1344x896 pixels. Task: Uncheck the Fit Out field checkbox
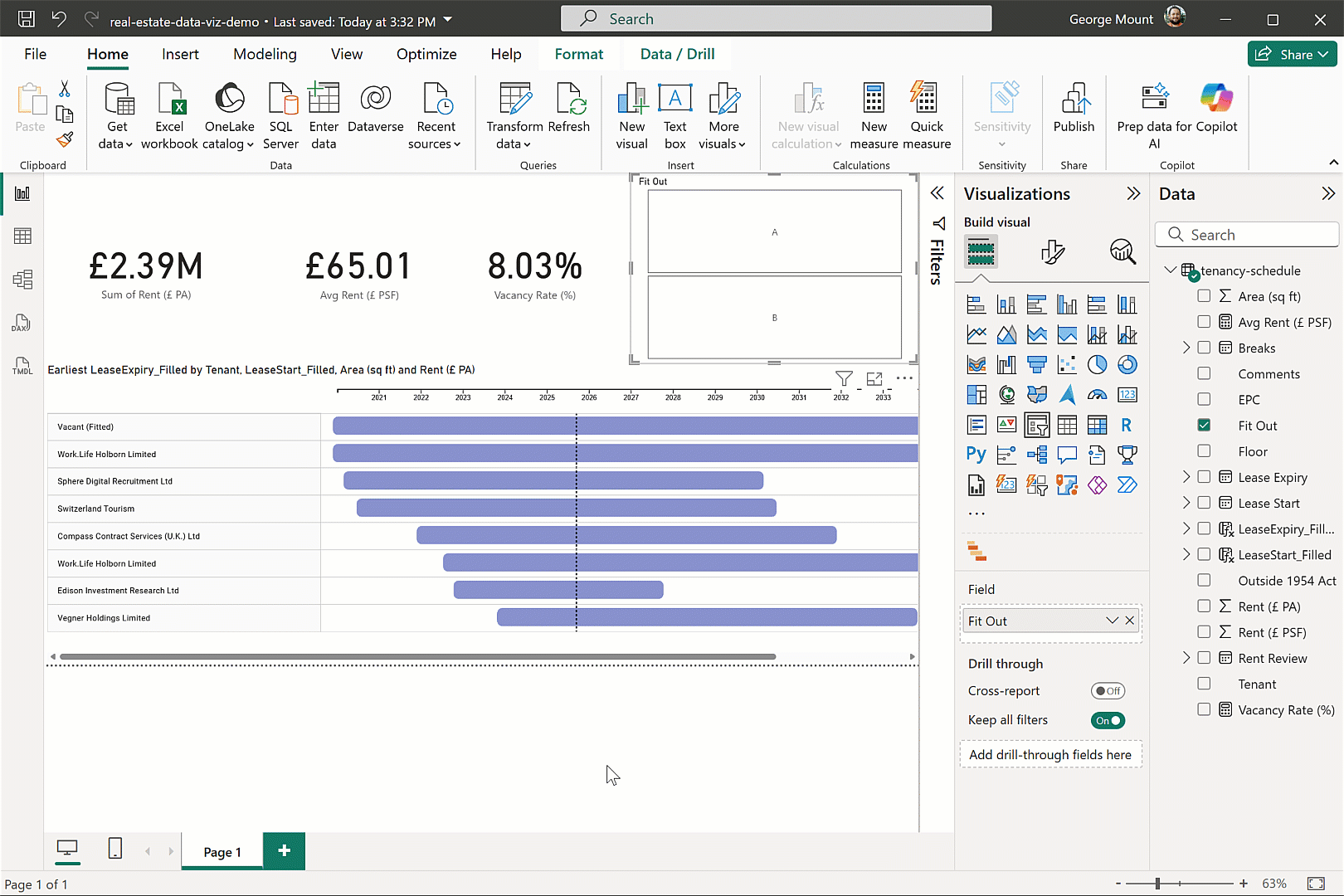point(1204,426)
